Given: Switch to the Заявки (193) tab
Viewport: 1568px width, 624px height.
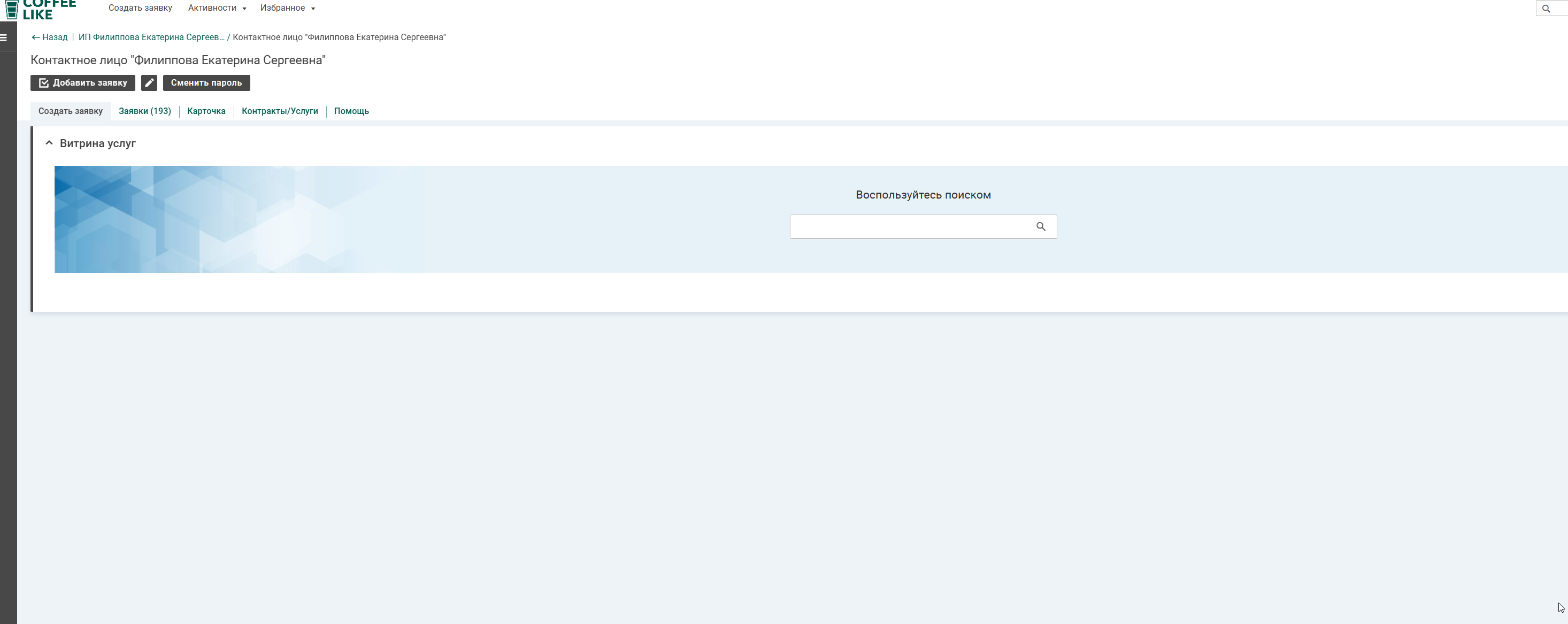Looking at the screenshot, I should pos(145,111).
